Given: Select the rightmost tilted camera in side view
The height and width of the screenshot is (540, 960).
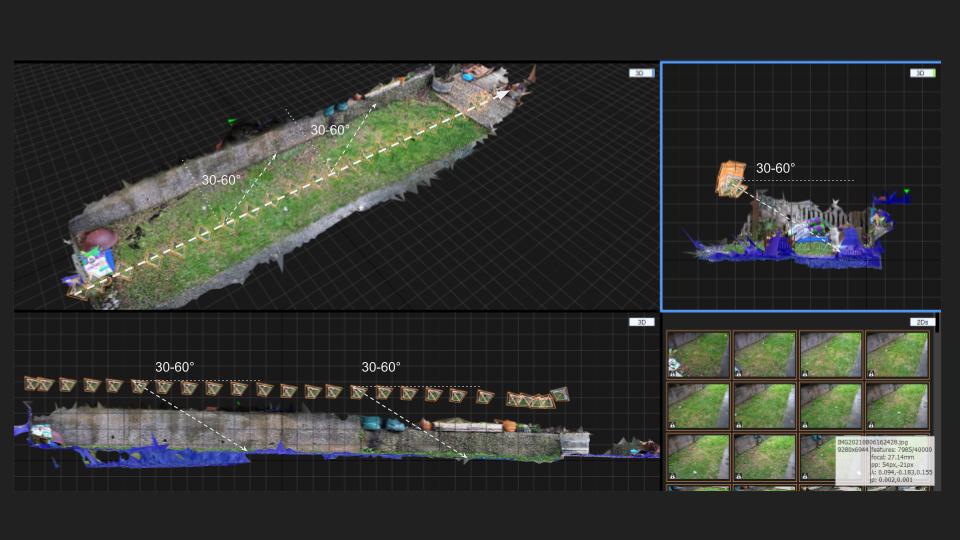Looking at the screenshot, I should 560,395.
